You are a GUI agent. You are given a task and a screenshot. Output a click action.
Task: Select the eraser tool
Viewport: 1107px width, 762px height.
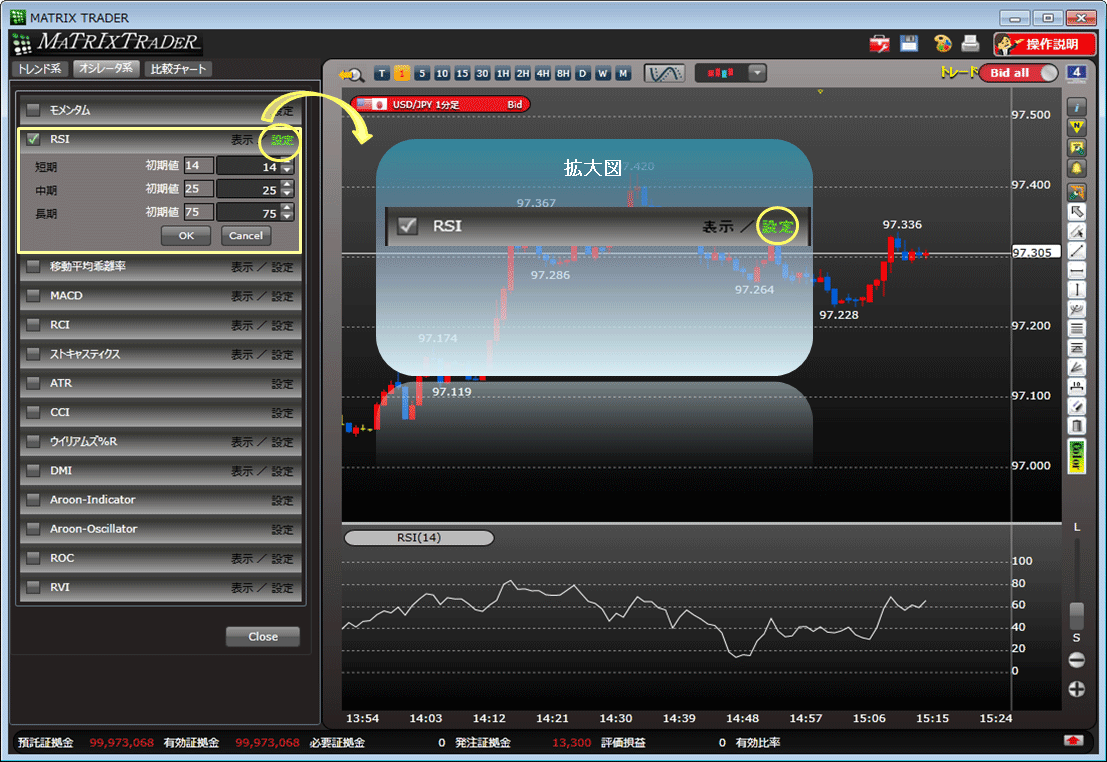[x=1077, y=406]
